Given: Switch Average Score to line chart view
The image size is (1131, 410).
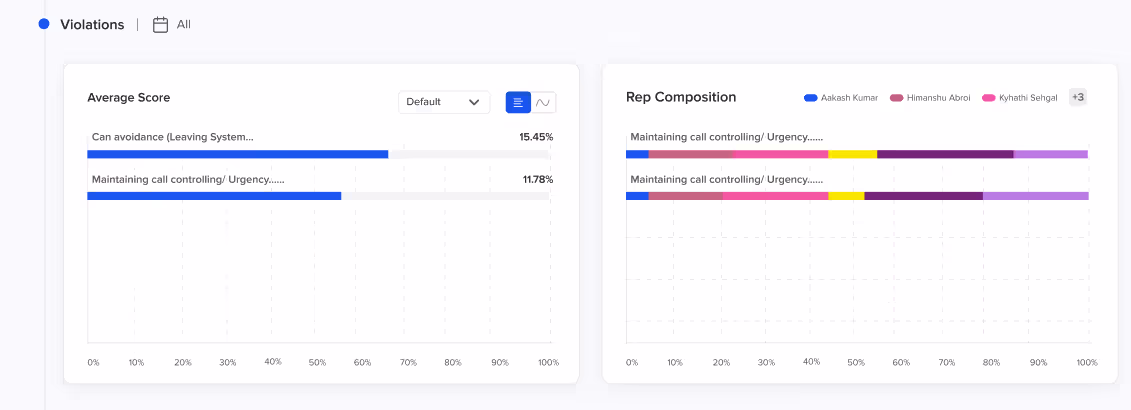Looking at the screenshot, I should click(x=544, y=102).
